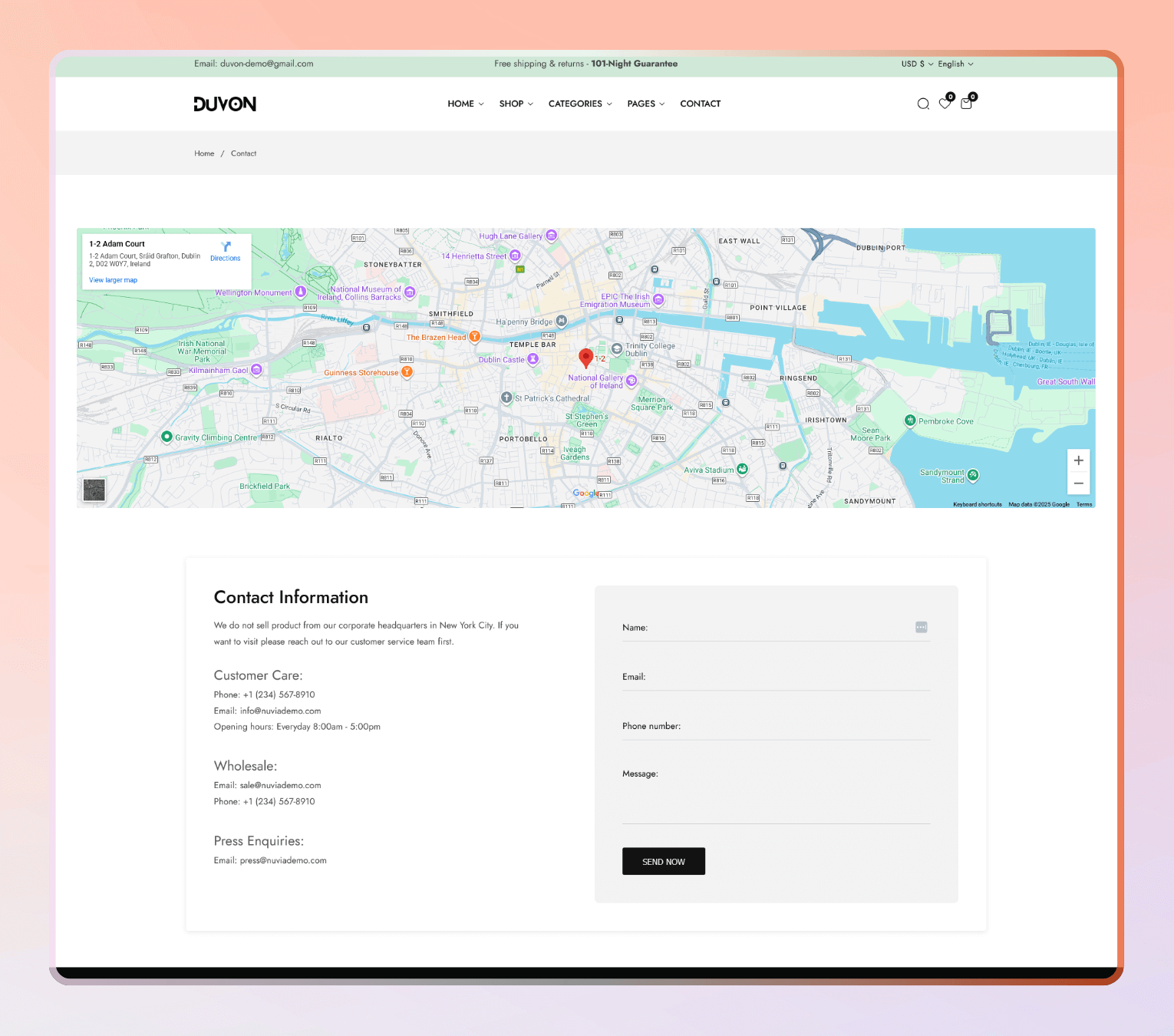Image resolution: width=1174 pixels, height=1036 pixels.
Task: Open the USD $ currency dropdown
Action: 918,64
